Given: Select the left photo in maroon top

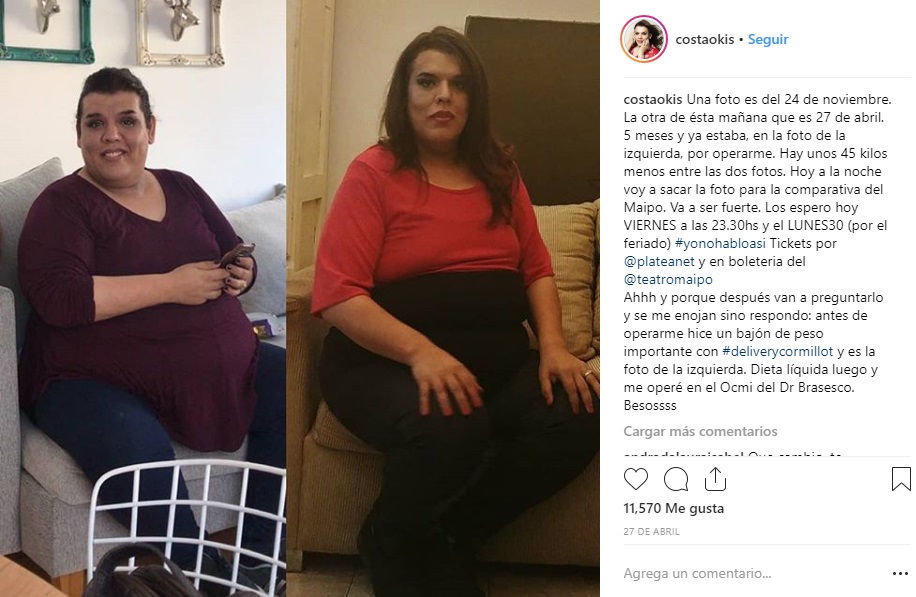Looking at the screenshot, I should pos(143,298).
